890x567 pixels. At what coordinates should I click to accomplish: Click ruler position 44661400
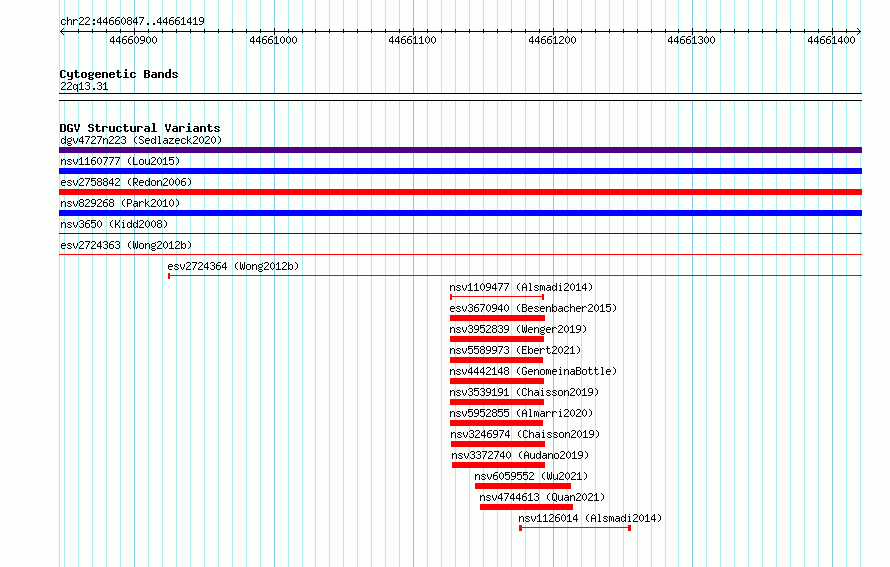point(831,40)
